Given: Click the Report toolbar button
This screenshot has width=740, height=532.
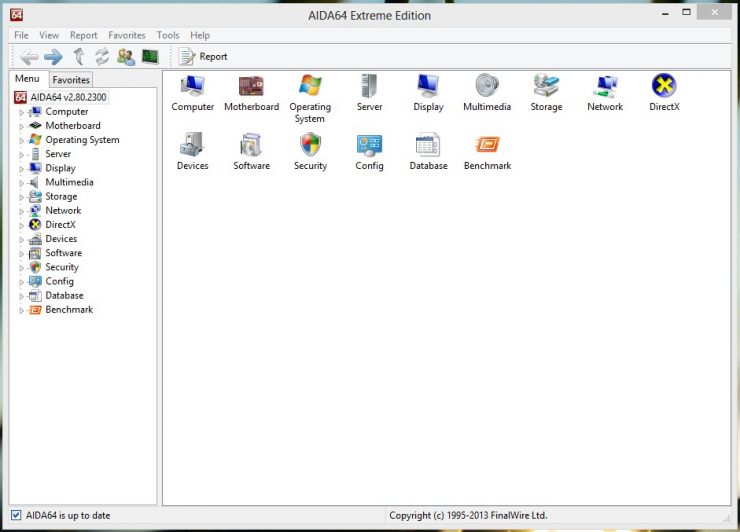Looking at the screenshot, I should pos(203,57).
